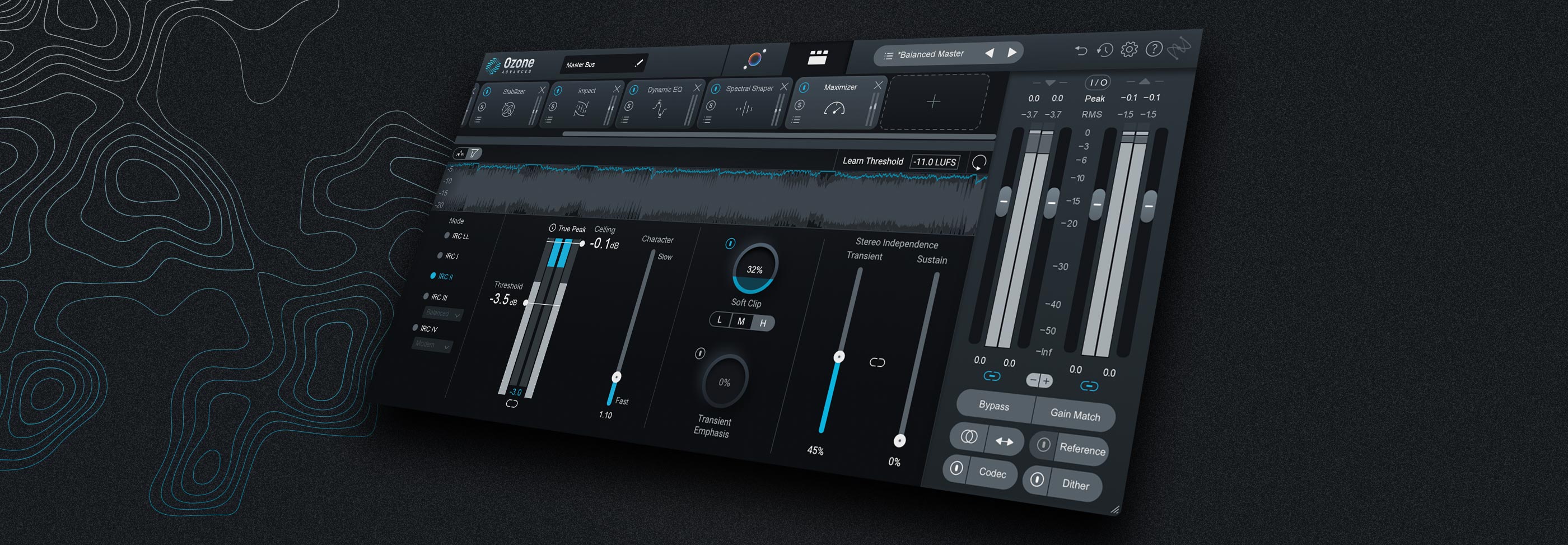1568x545 pixels.
Task: Select the Spectral Shaper module icon
Action: [744, 109]
